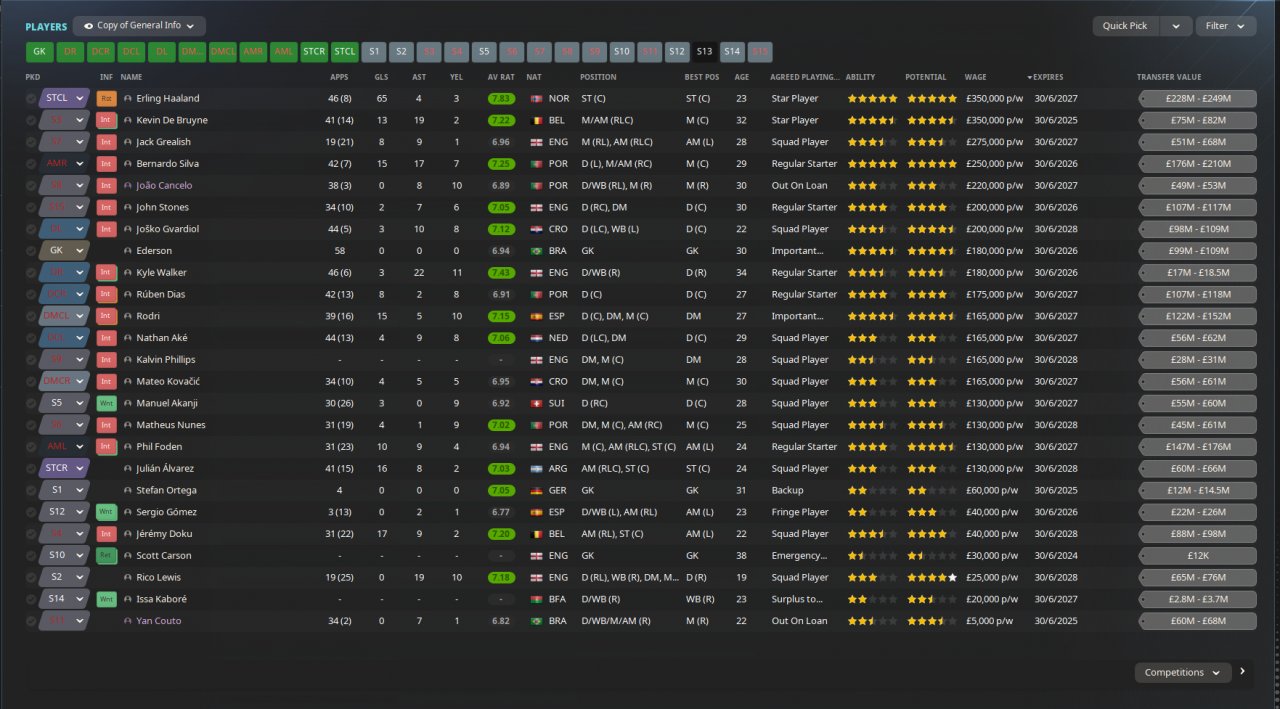The width and height of the screenshot is (1280, 709).
Task: Click the Germany flag for Stefan Ortega
Action: tap(536, 490)
